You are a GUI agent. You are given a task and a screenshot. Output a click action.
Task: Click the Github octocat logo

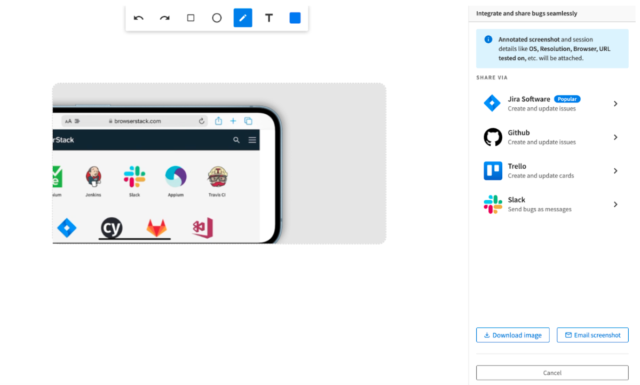493,137
